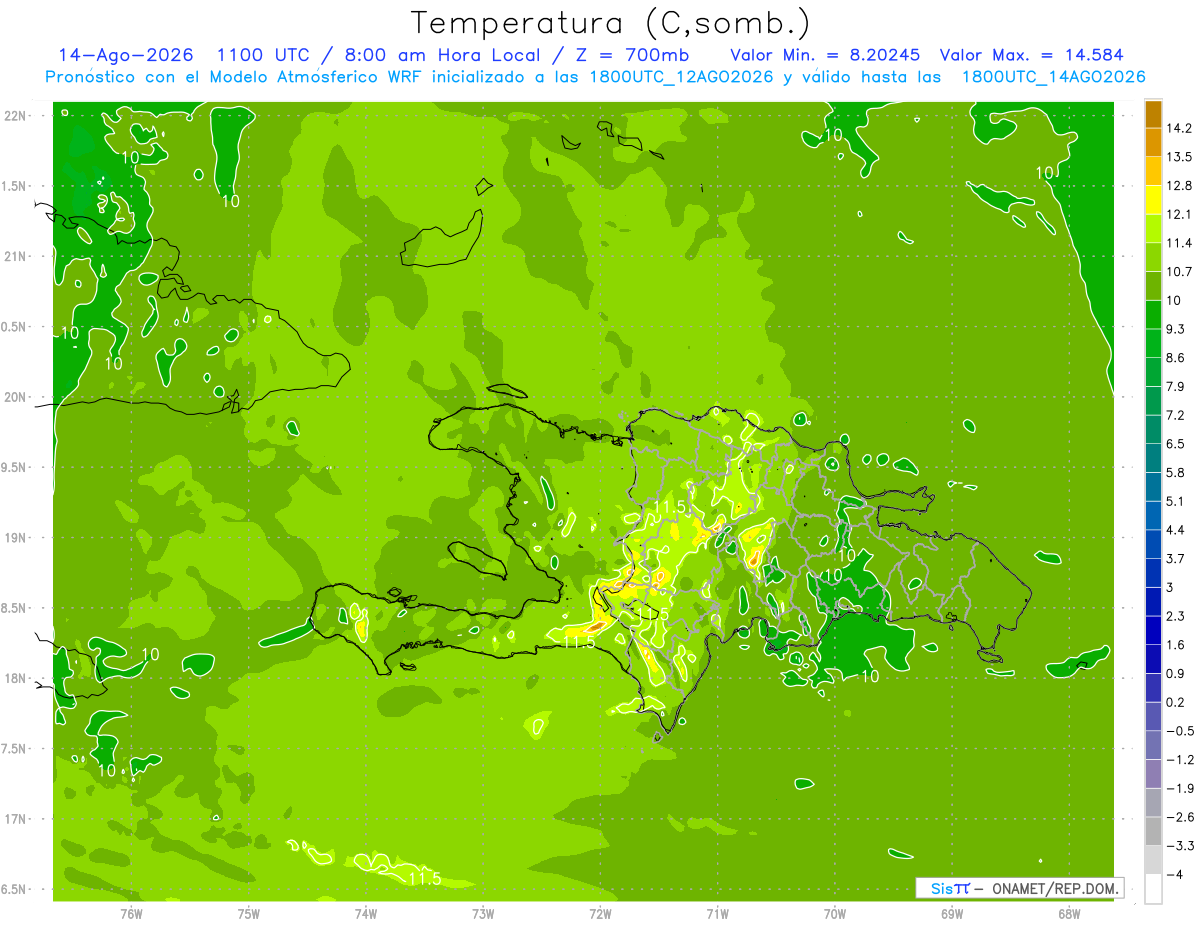Viewport: 1200px width, 927px height.
Task: Click the "13.5" colorbar label
Action: coord(1180,157)
